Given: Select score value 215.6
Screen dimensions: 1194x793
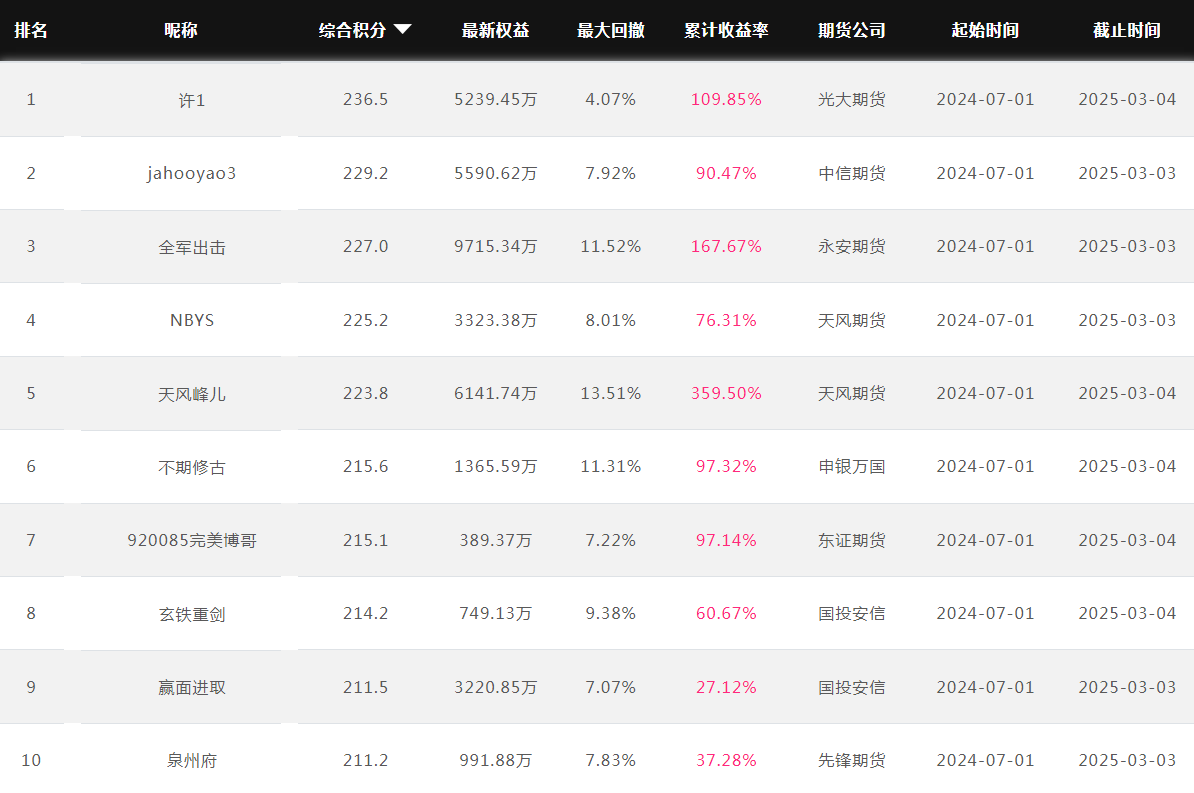Looking at the screenshot, I should click(x=366, y=466).
